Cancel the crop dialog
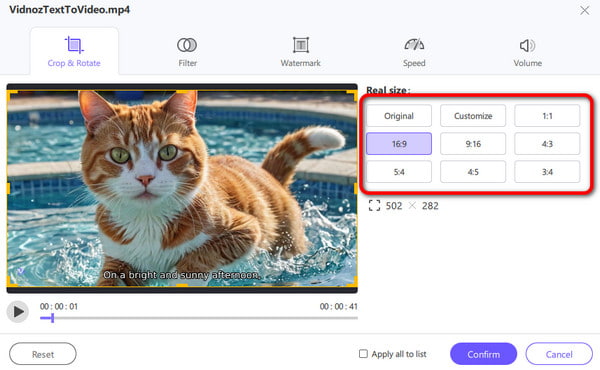 (x=559, y=354)
